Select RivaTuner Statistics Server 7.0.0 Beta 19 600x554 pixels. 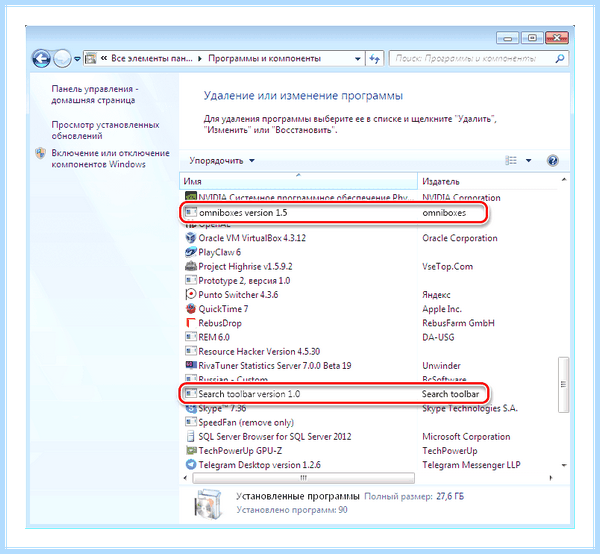click(274, 365)
